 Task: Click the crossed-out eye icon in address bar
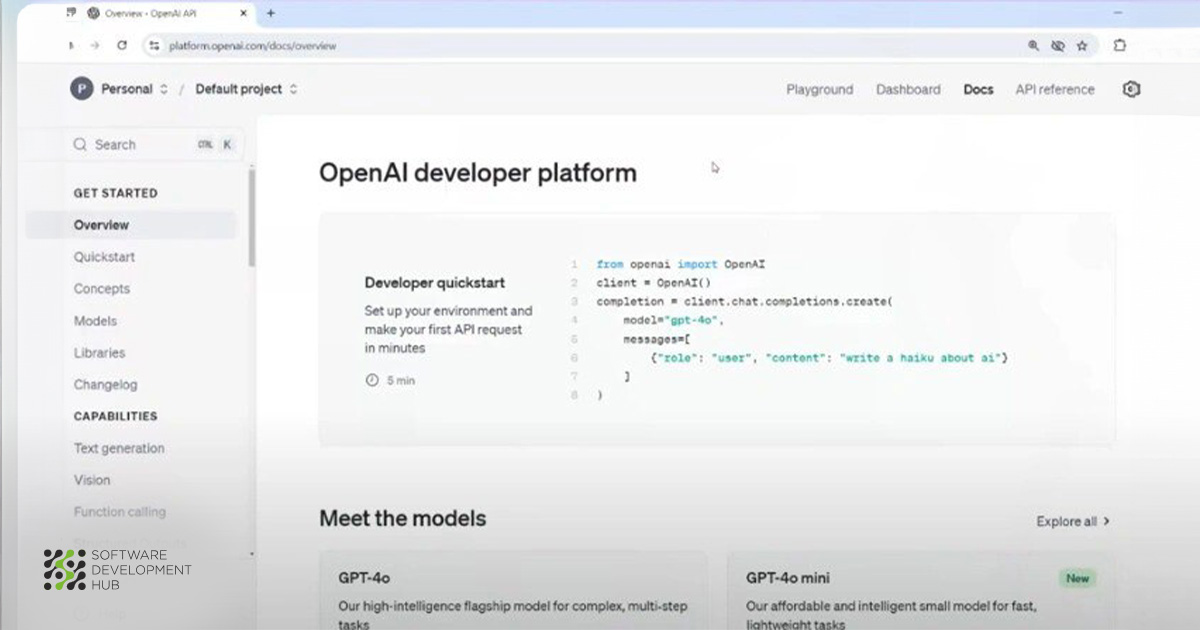tap(1058, 46)
